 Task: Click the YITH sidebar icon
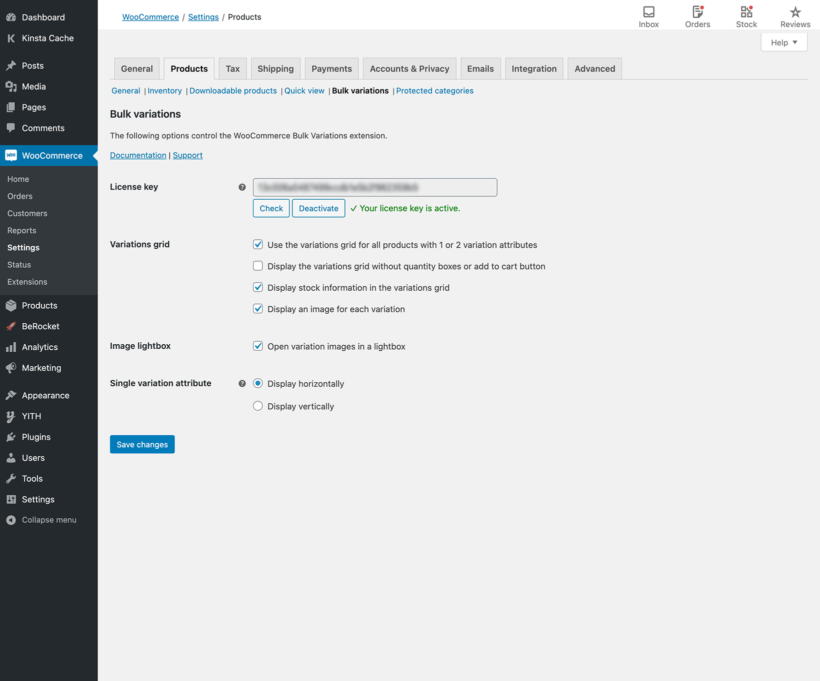click(x=10, y=416)
